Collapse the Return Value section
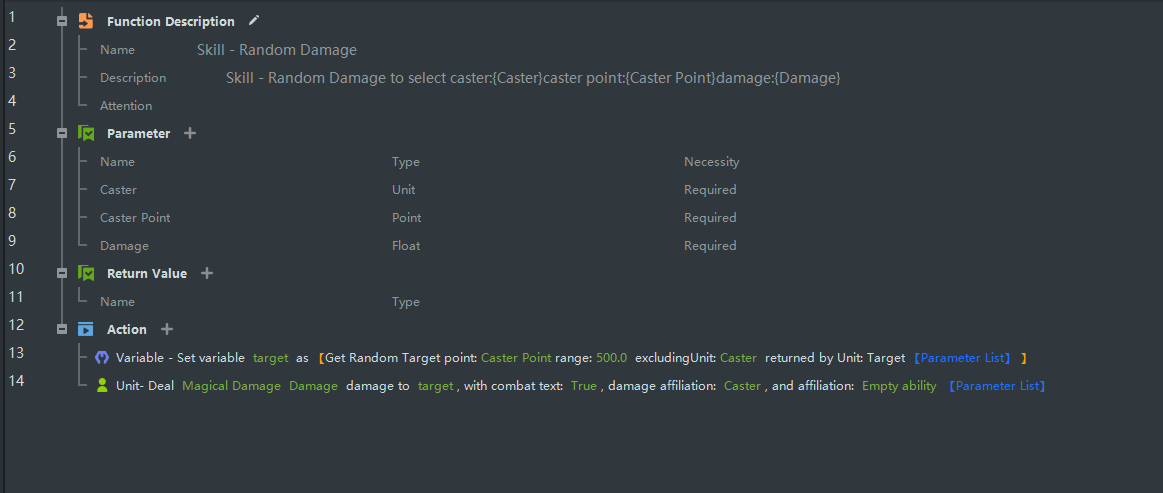This screenshot has height=493, width=1163. pyautogui.click(x=62, y=273)
